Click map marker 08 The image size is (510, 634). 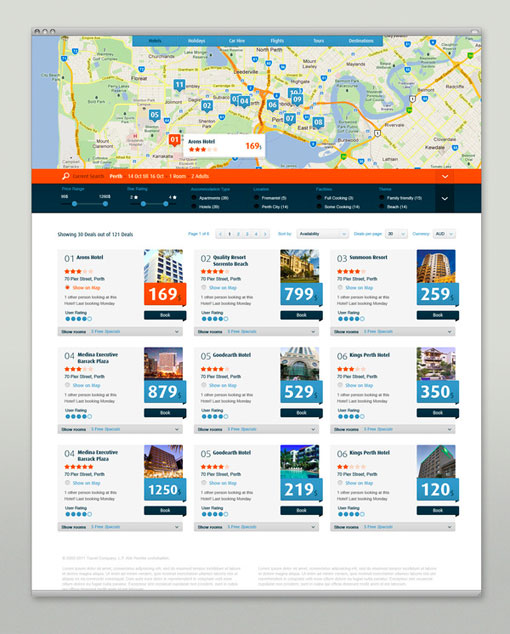[318, 123]
